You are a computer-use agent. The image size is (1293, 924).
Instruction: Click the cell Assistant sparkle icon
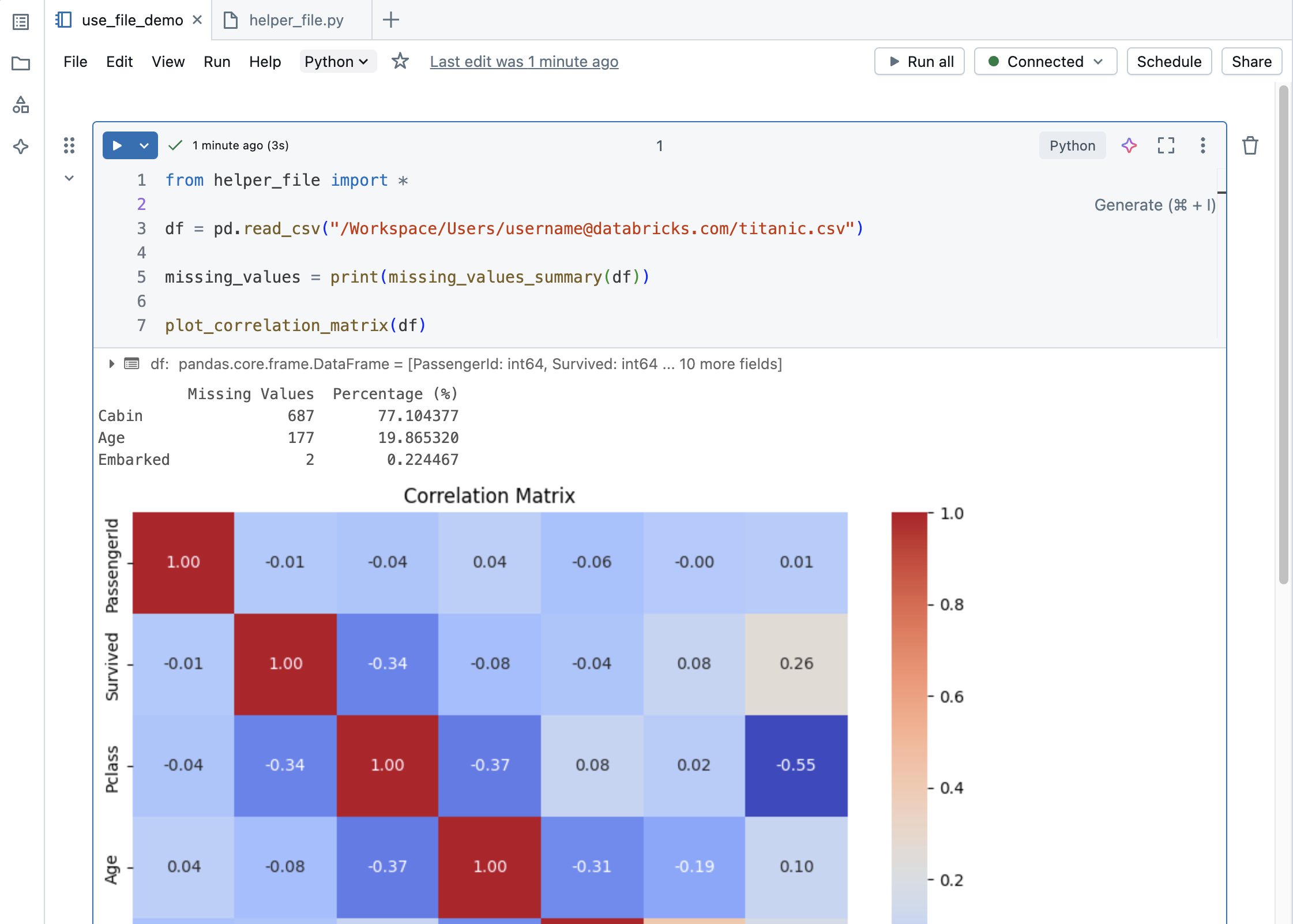click(1129, 145)
